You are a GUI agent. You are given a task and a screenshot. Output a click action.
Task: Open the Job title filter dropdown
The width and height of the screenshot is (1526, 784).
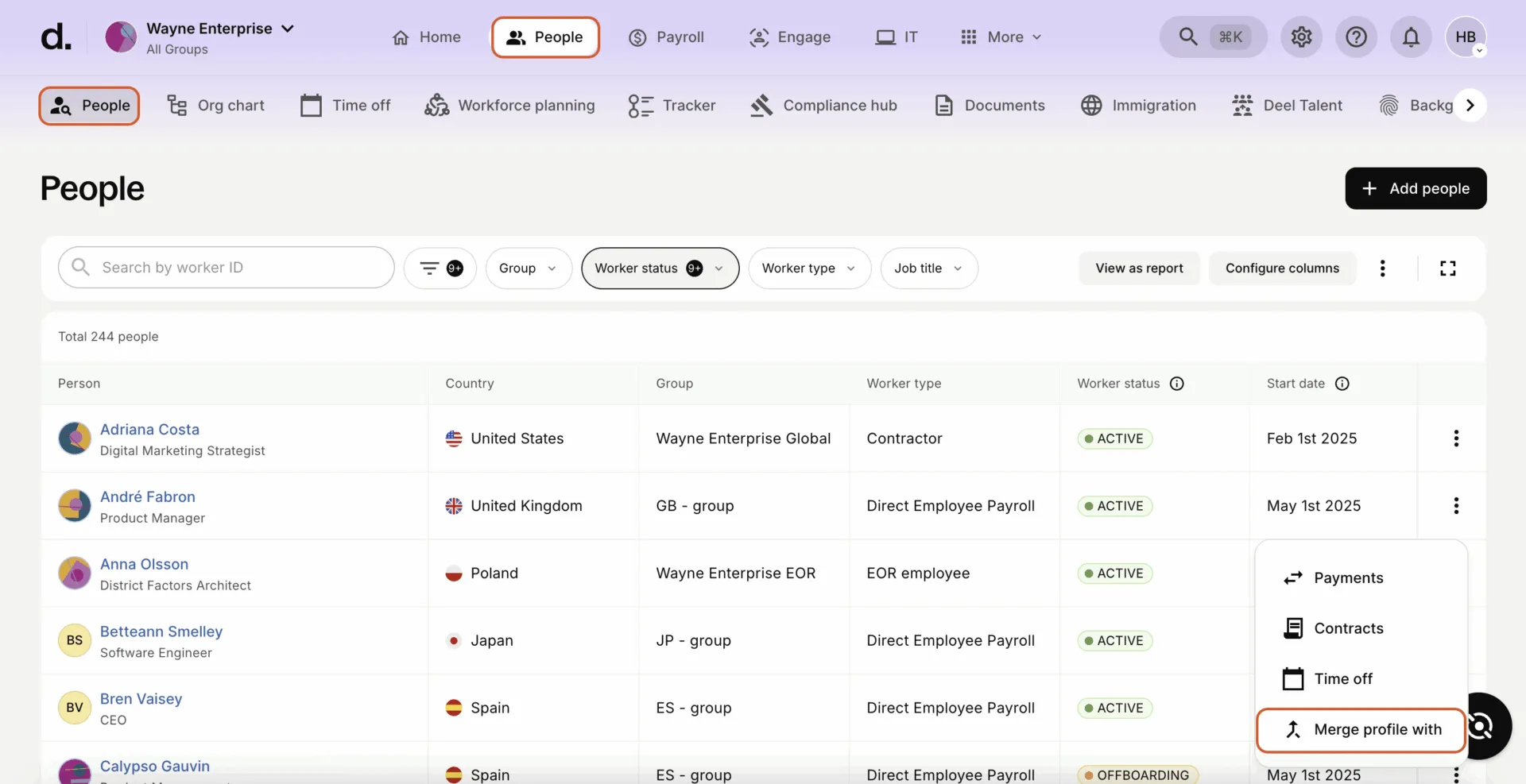pyautogui.click(x=929, y=268)
